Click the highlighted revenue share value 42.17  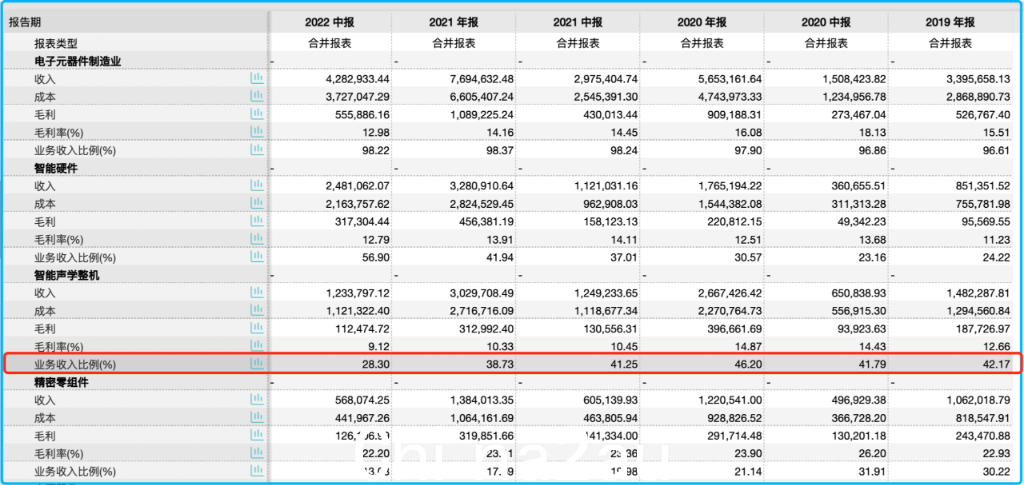click(x=998, y=364)
